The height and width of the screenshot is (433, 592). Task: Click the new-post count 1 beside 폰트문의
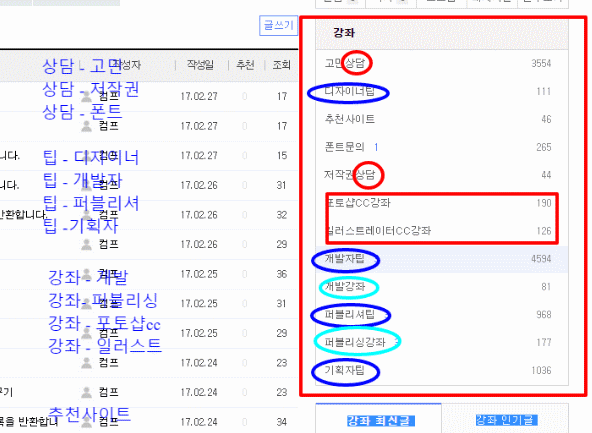click(376, 147)
